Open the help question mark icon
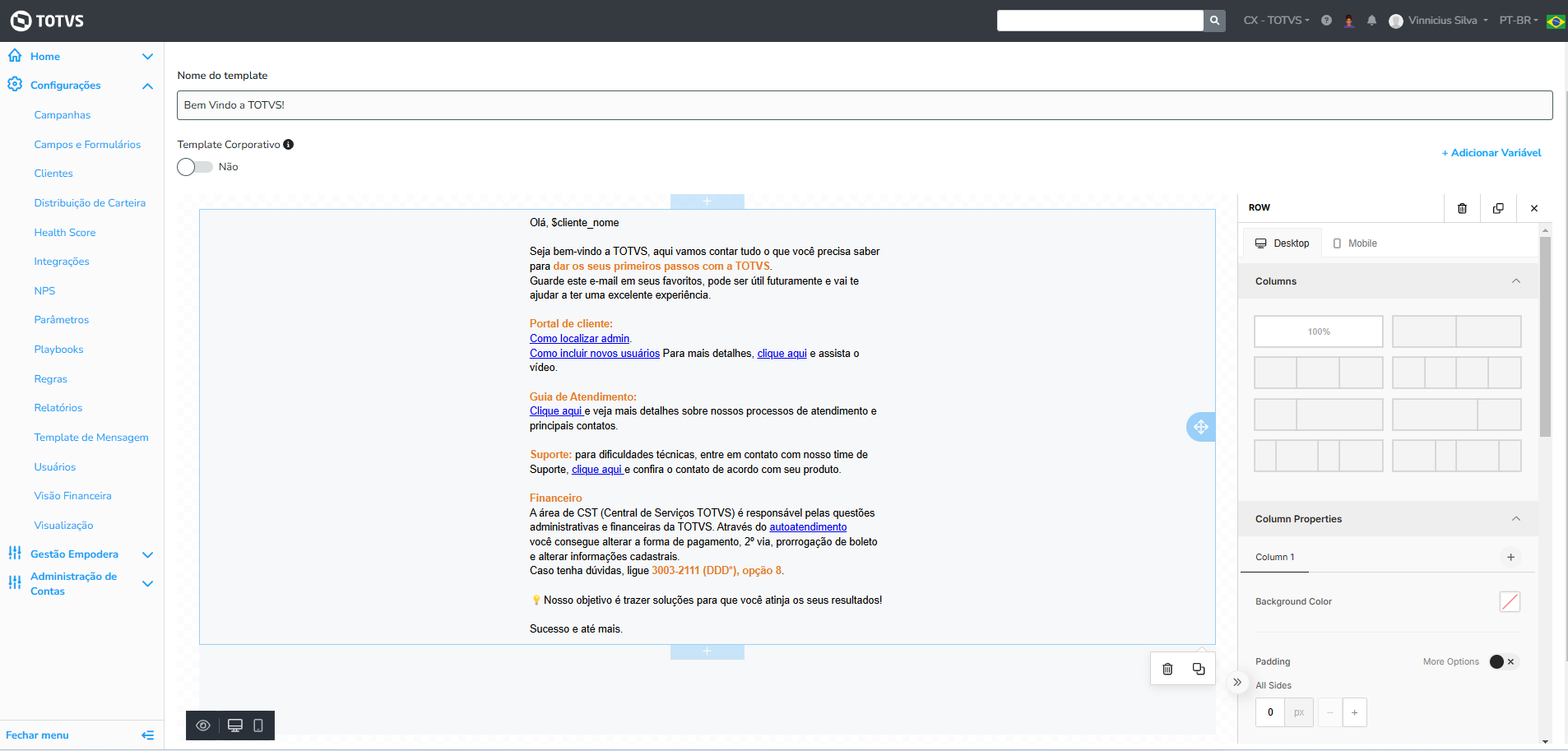 point(1326,21)
